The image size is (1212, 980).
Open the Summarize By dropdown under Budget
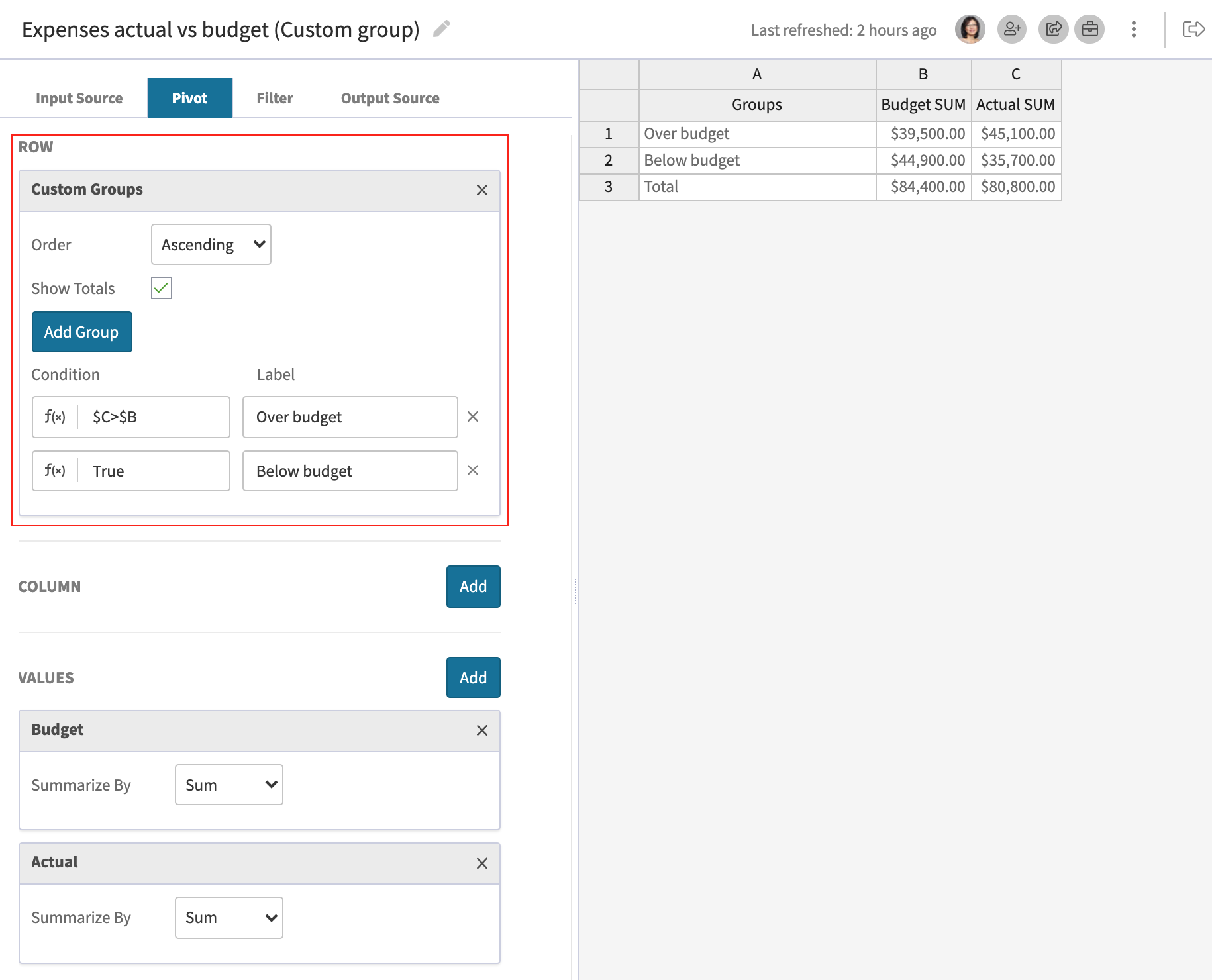[x=228, y=785]
